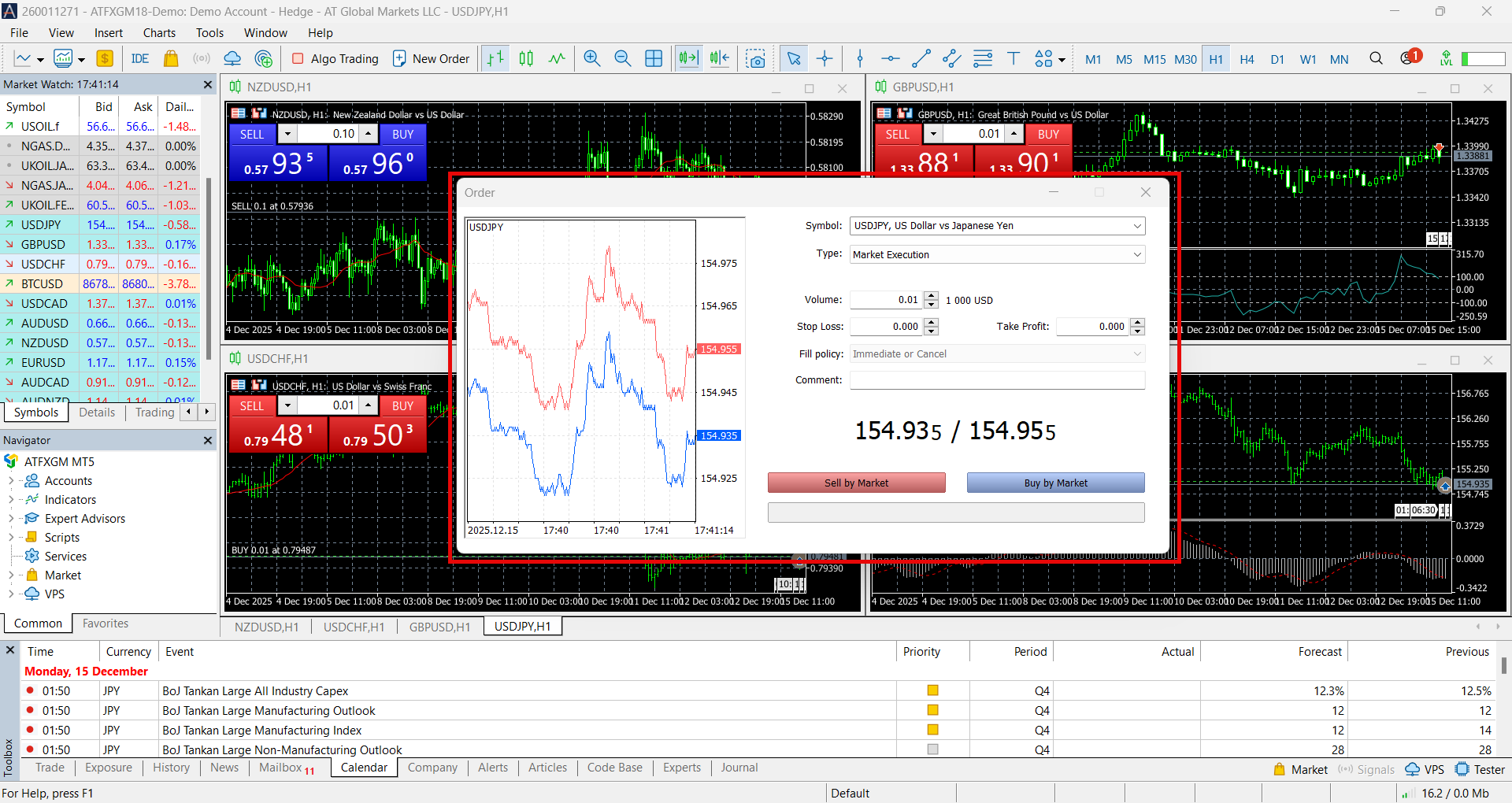
Task: Open the Charts menu
Action: click(x=159, y=32)
